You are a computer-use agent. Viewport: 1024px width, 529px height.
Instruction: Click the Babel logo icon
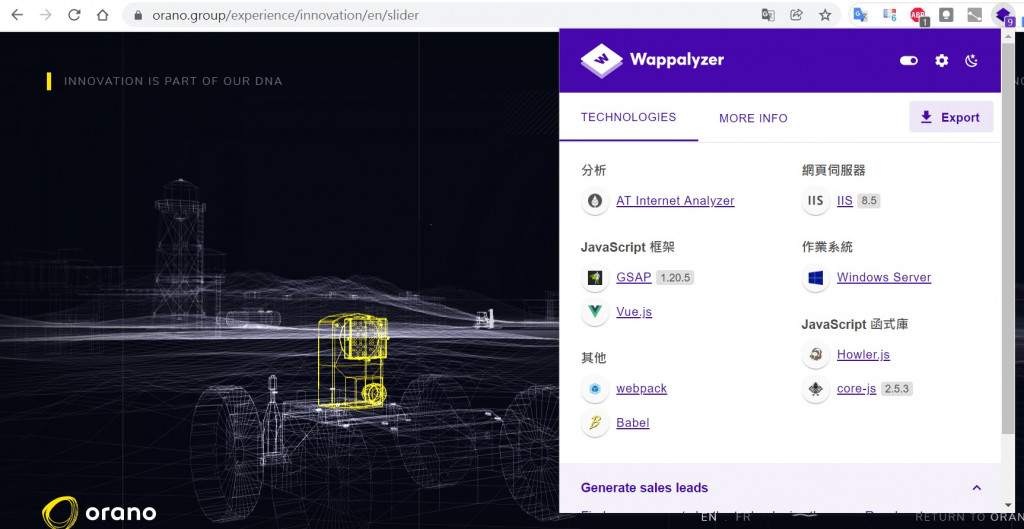[595, 423]
